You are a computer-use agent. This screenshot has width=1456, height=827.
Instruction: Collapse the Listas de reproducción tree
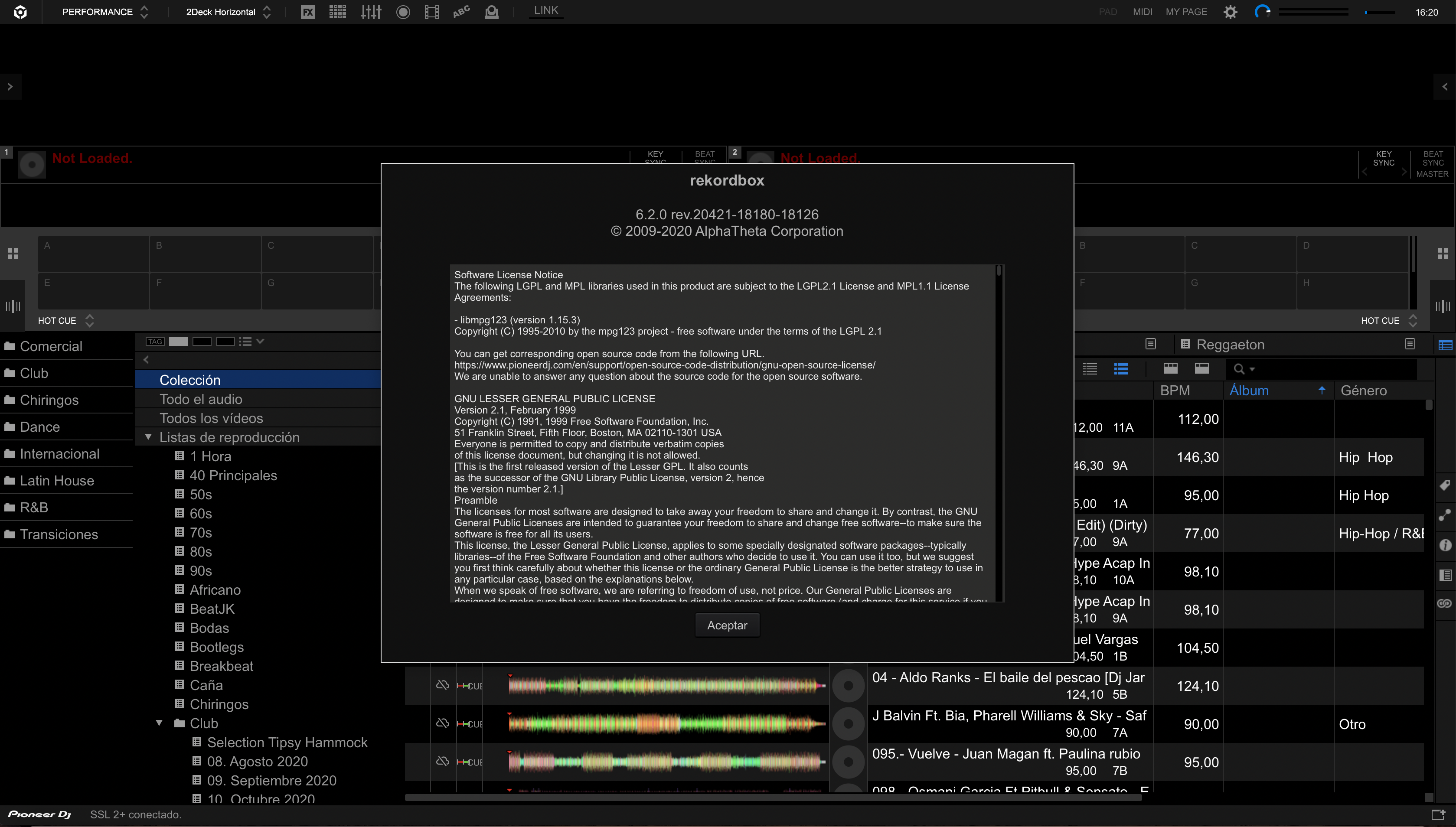coord(148,437)
